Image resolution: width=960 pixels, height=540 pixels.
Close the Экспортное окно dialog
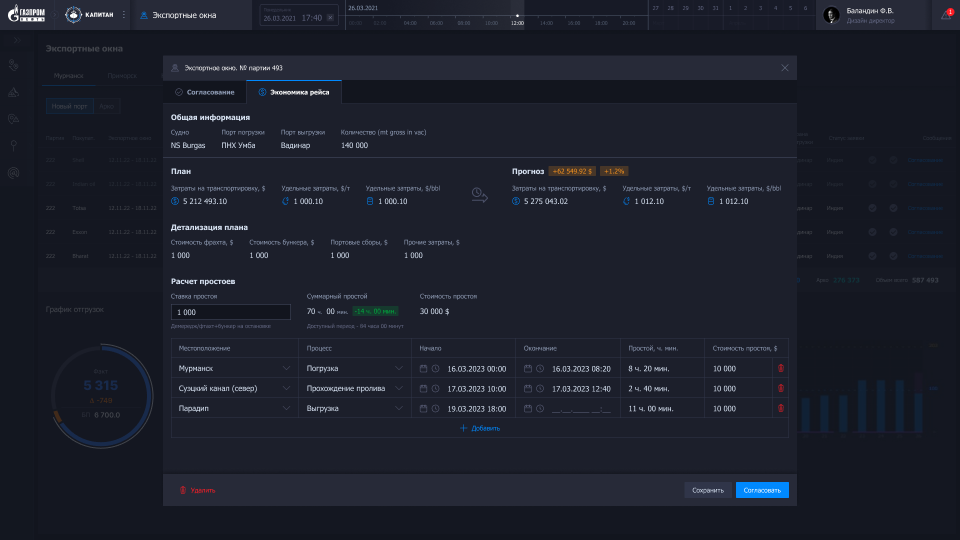(785, 68)
